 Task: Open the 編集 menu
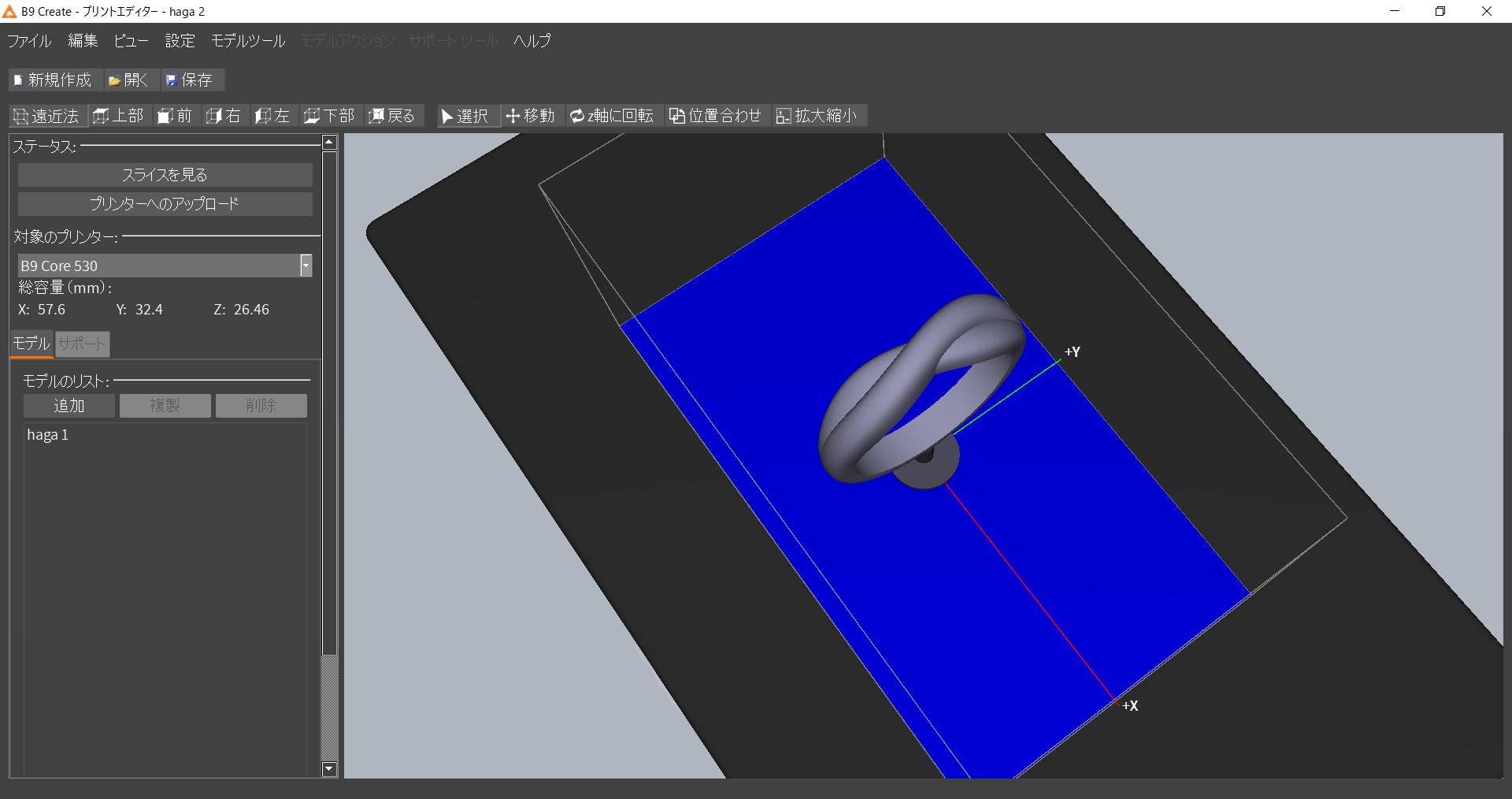point(83,41)
